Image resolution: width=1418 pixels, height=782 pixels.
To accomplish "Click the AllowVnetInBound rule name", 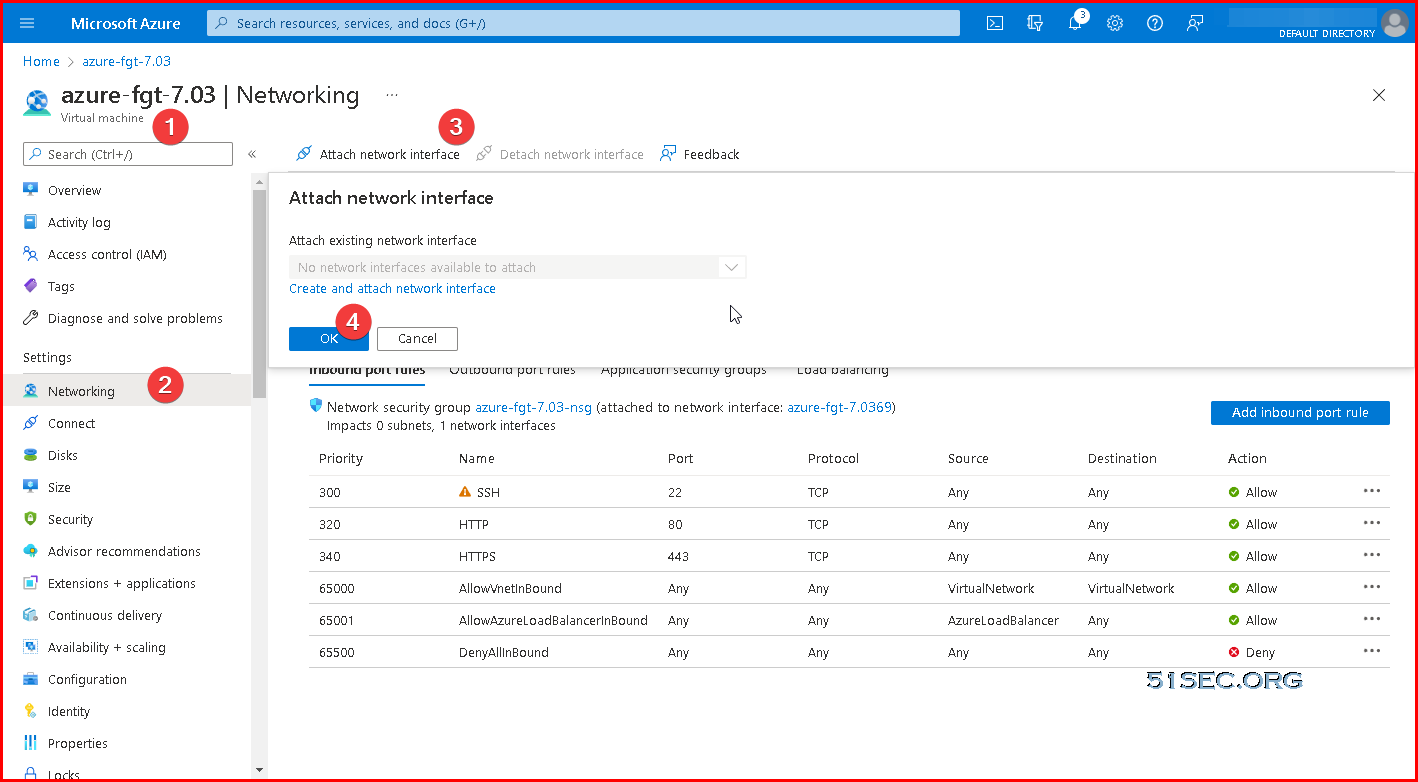I will 510,588.
